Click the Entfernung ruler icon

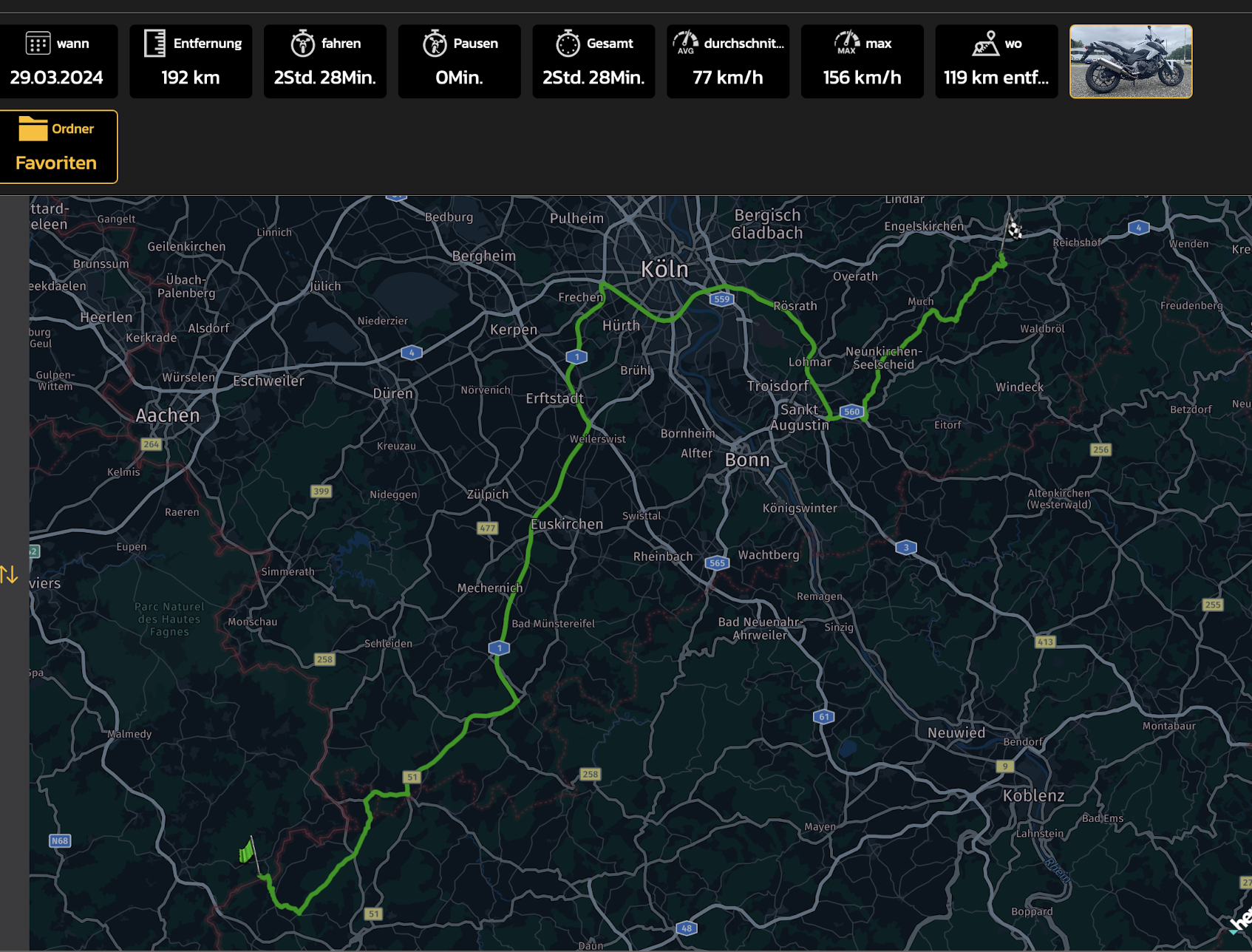pos(154,44)
